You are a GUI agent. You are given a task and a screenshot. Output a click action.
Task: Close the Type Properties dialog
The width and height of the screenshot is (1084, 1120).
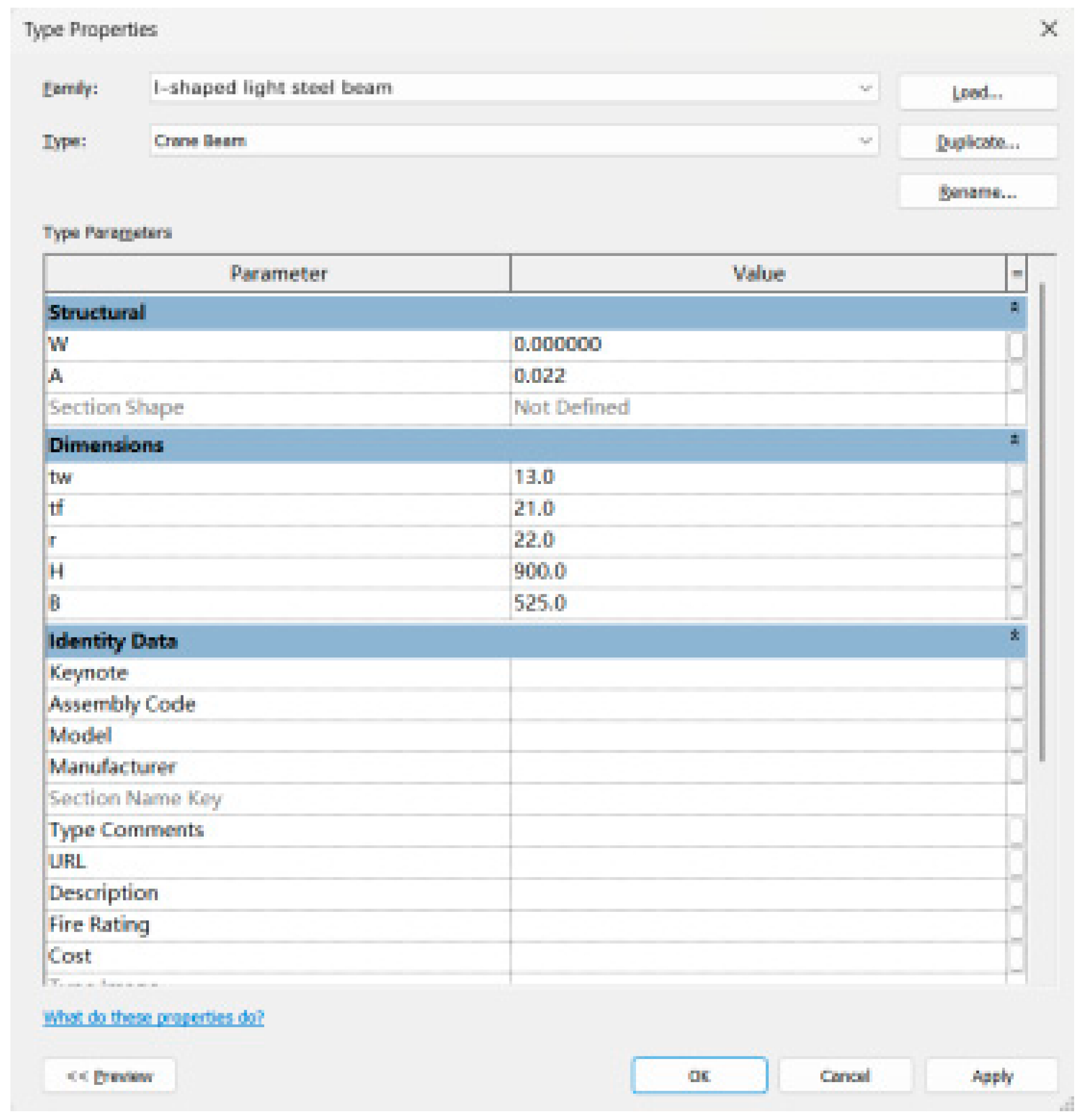tap(1049, 29)
